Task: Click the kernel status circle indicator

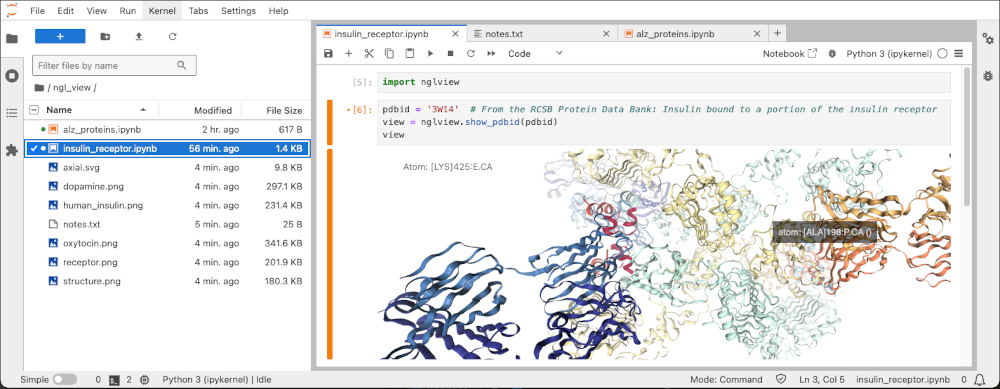Action: click(x=943, y=54)
